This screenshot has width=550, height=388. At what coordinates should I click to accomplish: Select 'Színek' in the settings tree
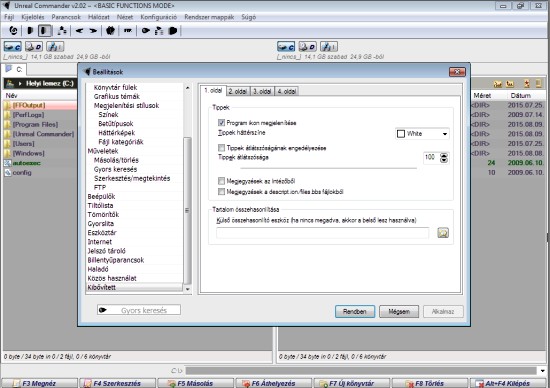tap(108, 115)
